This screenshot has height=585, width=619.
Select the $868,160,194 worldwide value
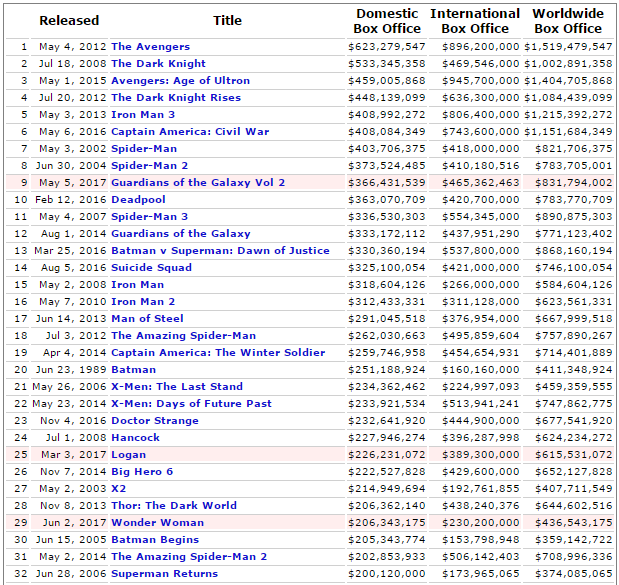574,250
